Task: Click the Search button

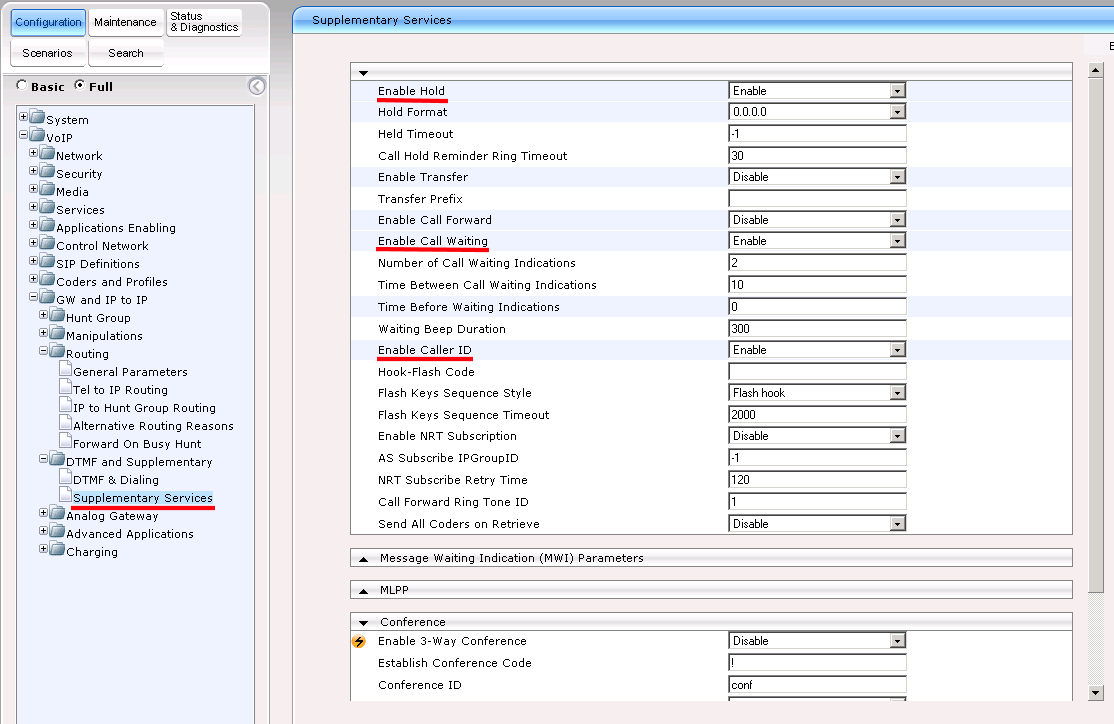Action: click(x=126, y=53)
